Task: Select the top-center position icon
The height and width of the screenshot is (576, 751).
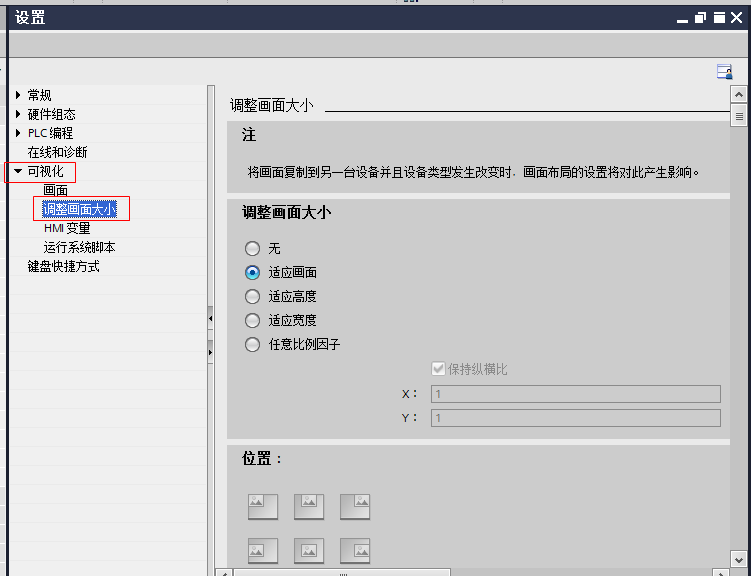Action: point(309,507)
